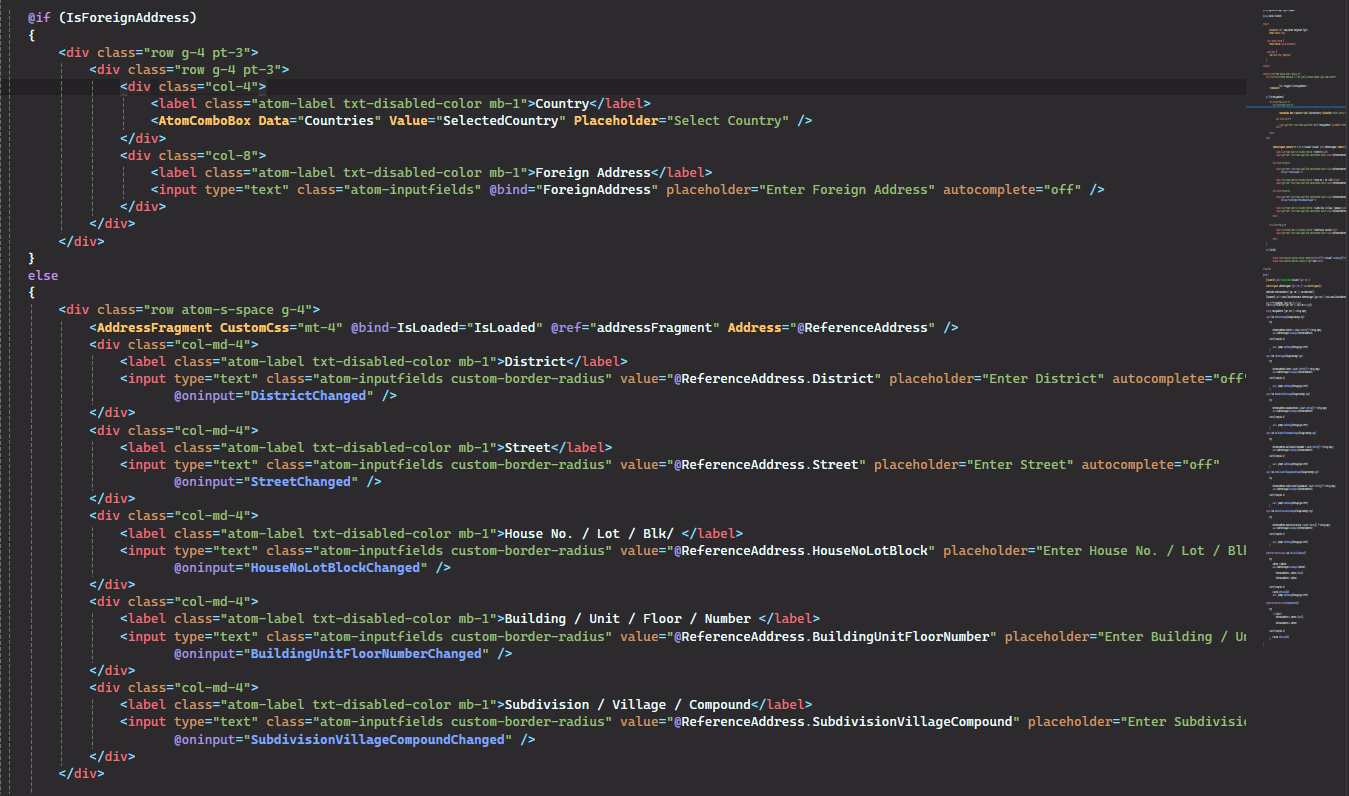
Task: Click the "House No. / Lot / Blk/" label text
Action: pos(589,533)
